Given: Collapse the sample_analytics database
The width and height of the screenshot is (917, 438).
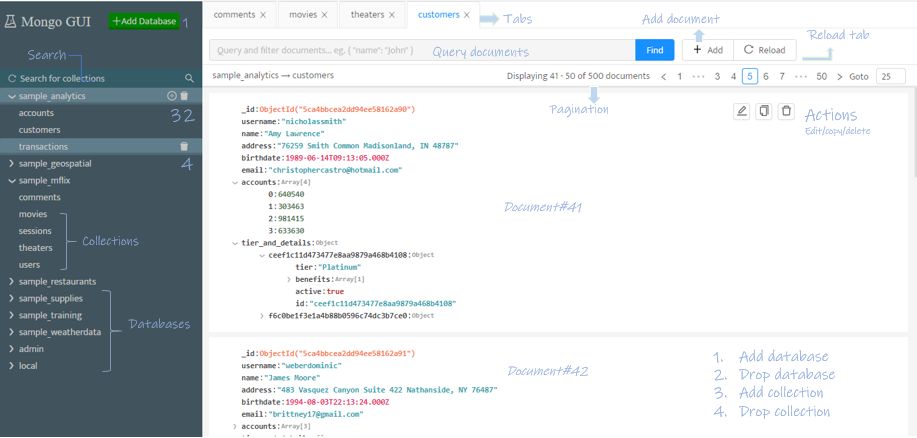Looking at the screenshot, I should [x=12, y=96].
